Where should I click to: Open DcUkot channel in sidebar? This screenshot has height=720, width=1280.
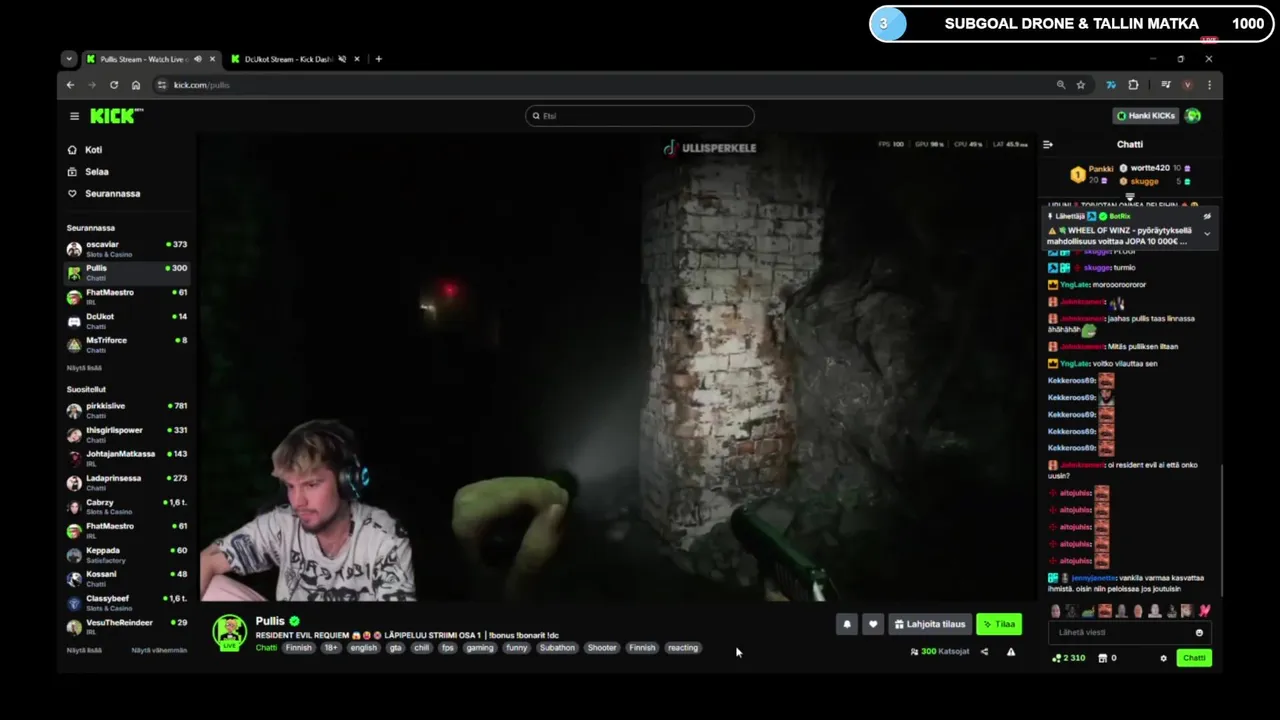click(127, 320)
